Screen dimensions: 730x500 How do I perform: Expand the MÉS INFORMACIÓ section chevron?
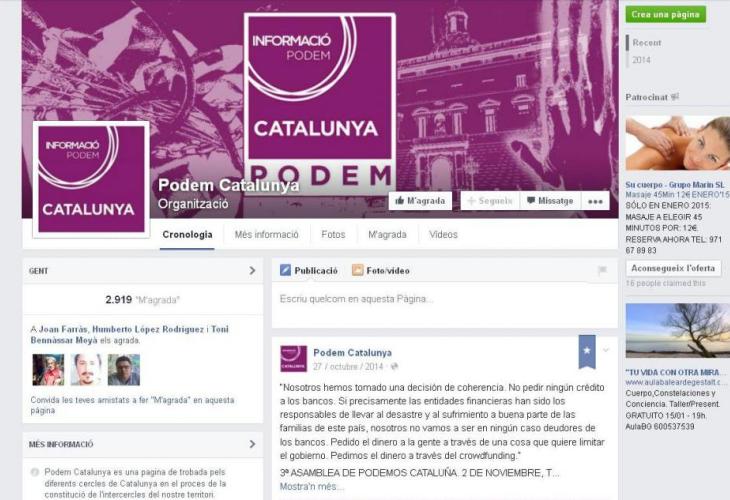(x=252, y=444)
